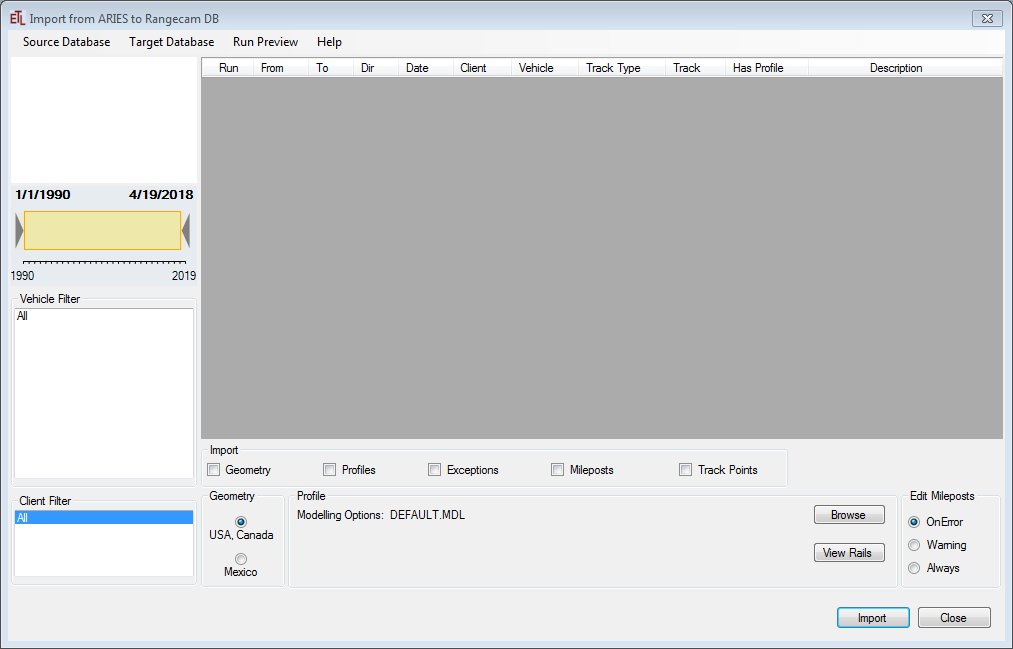Open the Source Database menu
1013x649 pixels.
(x=66, y=42)
